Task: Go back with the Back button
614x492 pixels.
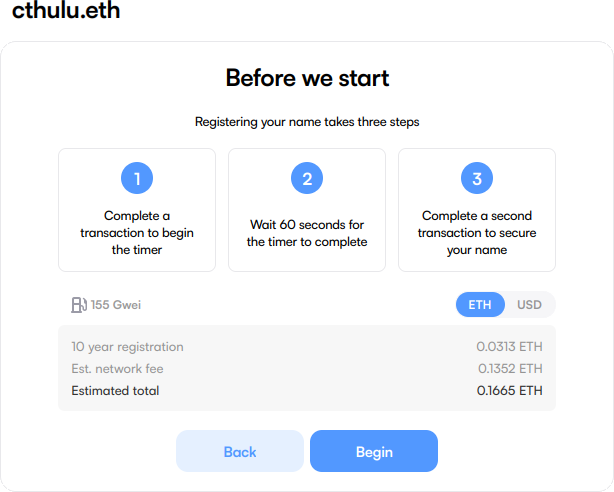Action: [240, 451]
